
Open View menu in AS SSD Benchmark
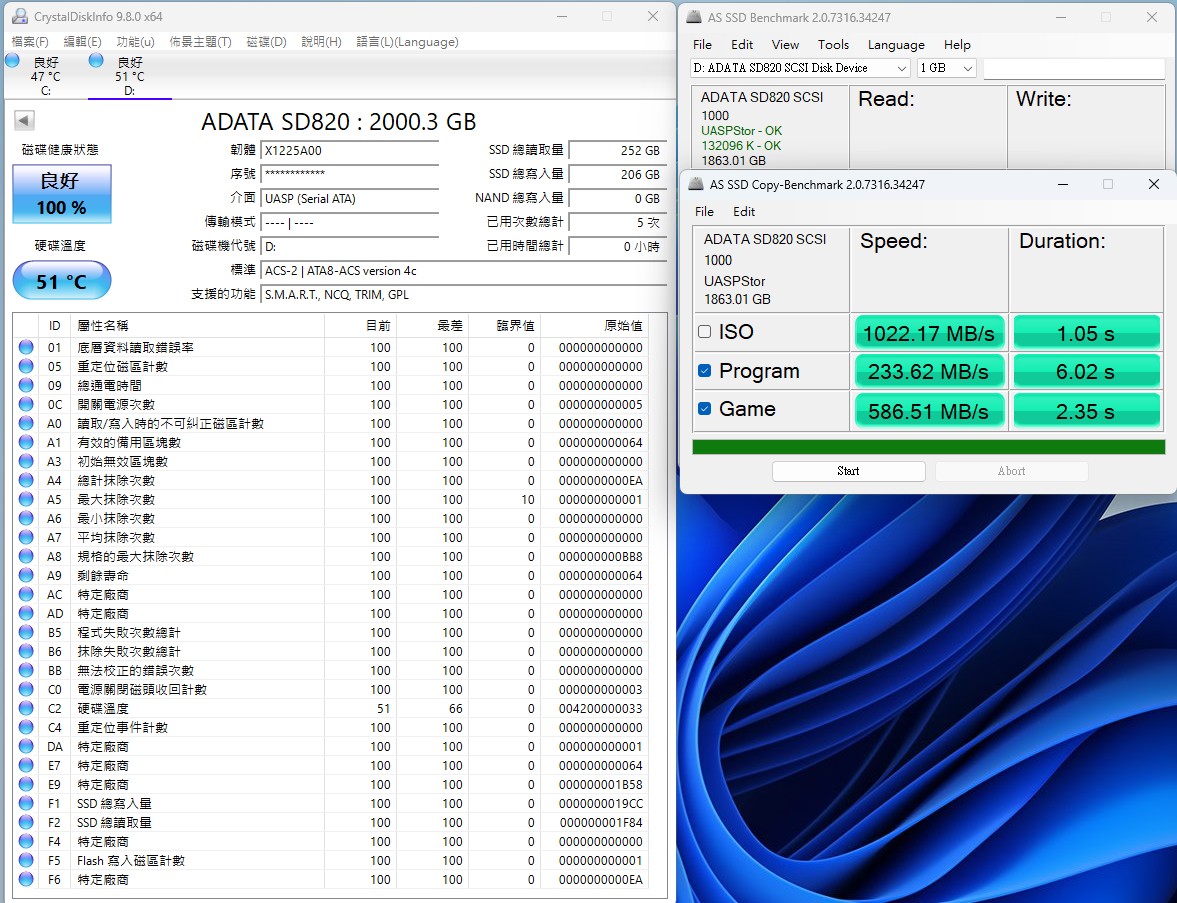(x=785, y=45)
